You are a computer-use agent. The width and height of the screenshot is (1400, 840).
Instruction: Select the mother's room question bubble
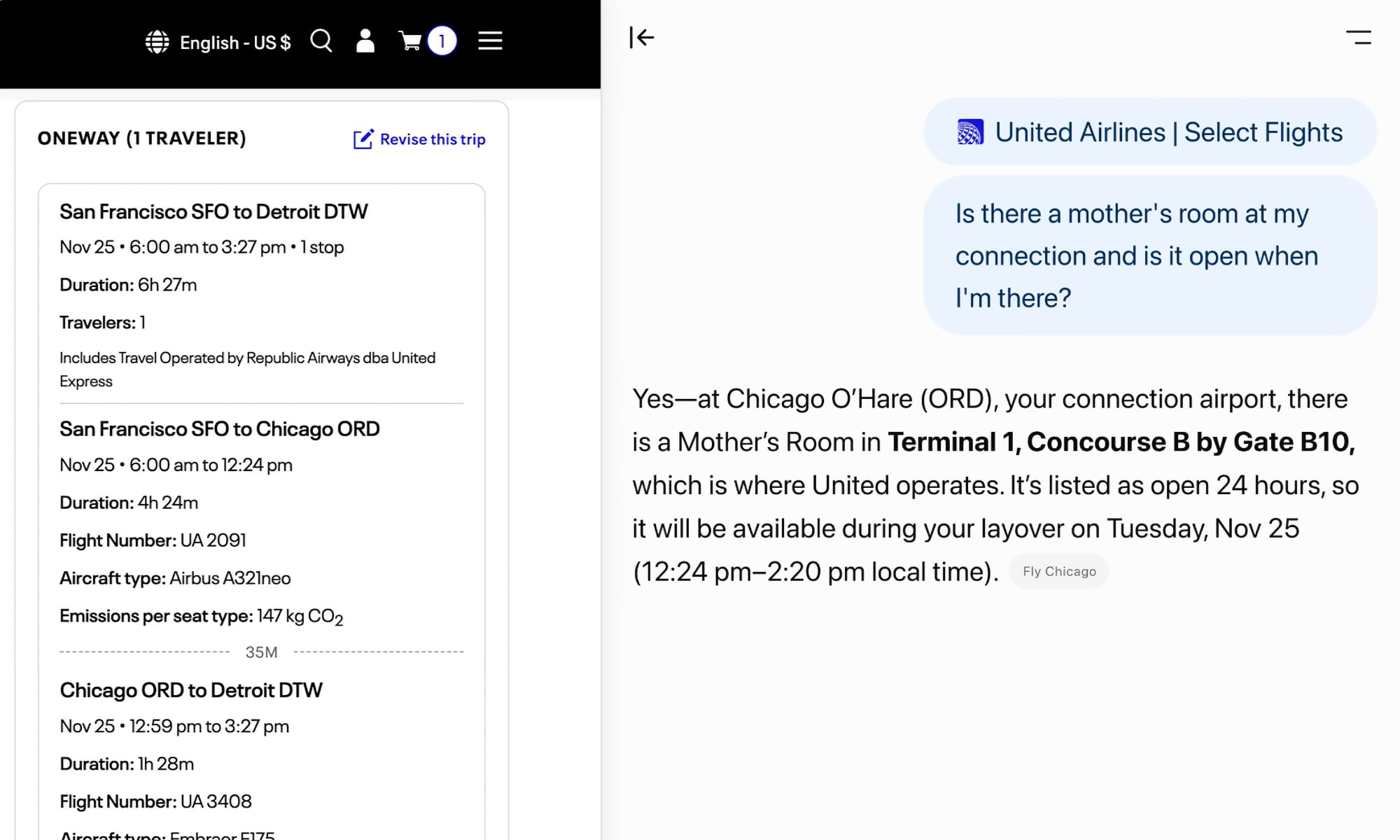[x=1149, y=255]
